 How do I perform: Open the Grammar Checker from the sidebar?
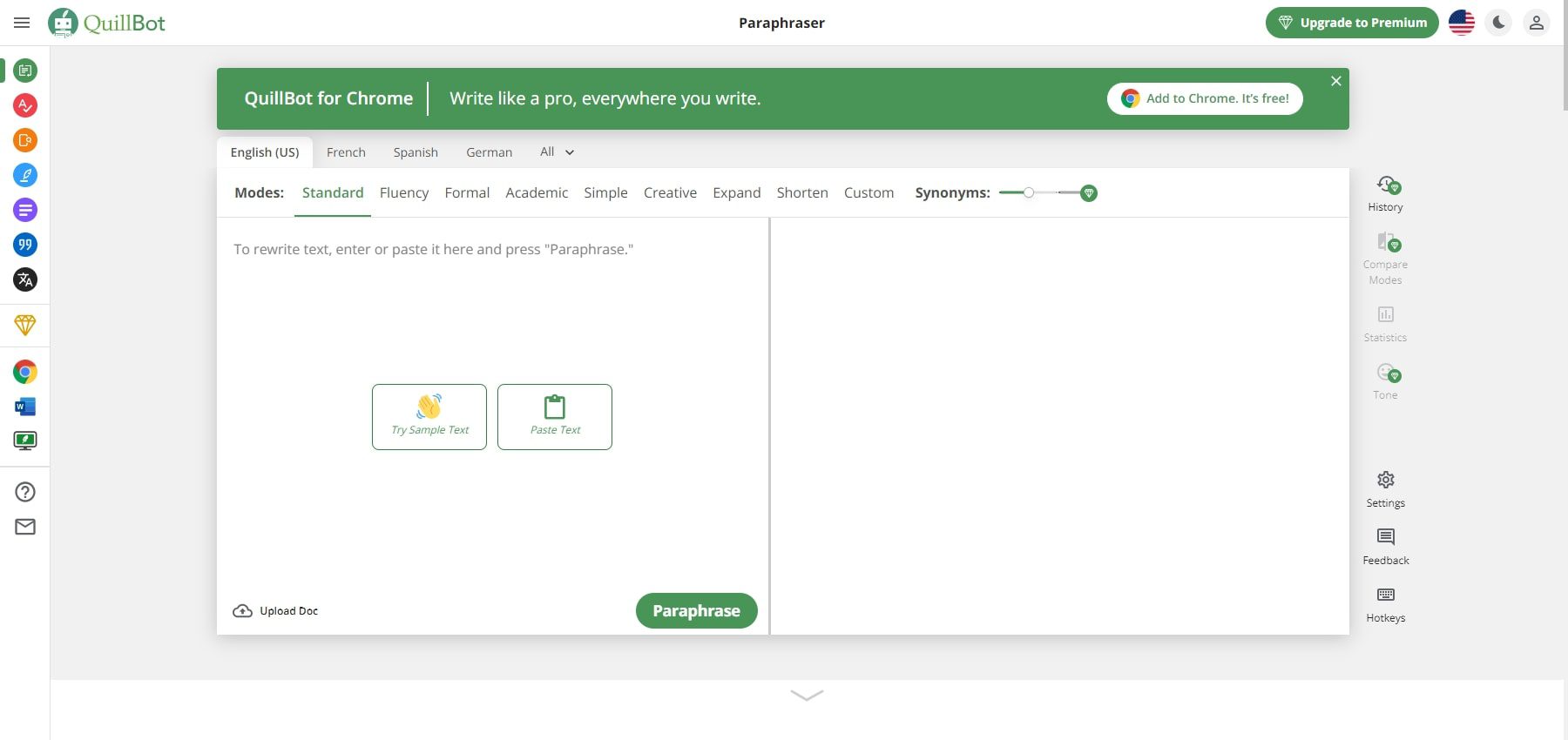(x=25, y=105)
